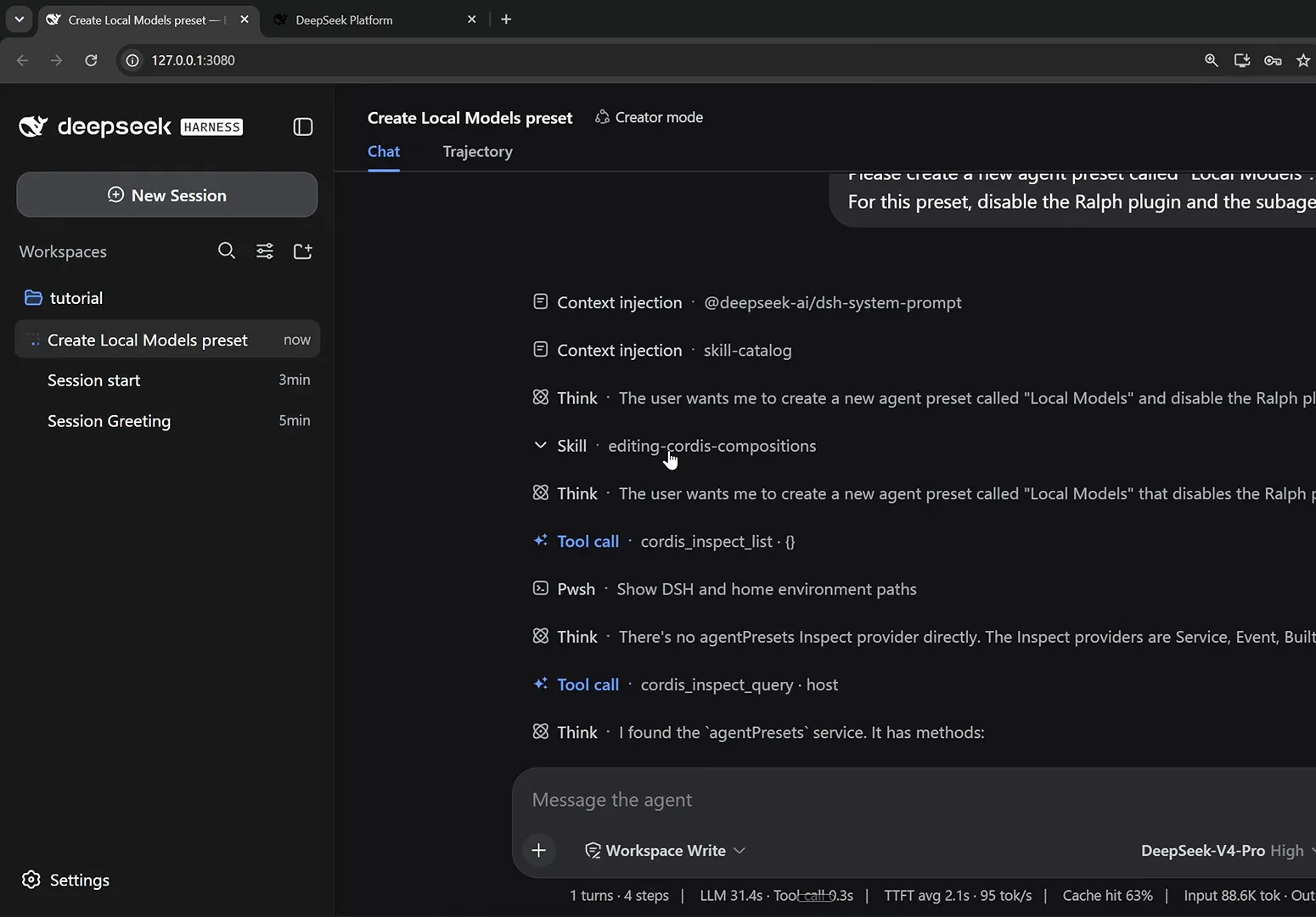Viewport: 1316px width, 917px height.
Task: Click the 'skill-catalog' text
Action: pyautogui.click(x=748, y=351)
